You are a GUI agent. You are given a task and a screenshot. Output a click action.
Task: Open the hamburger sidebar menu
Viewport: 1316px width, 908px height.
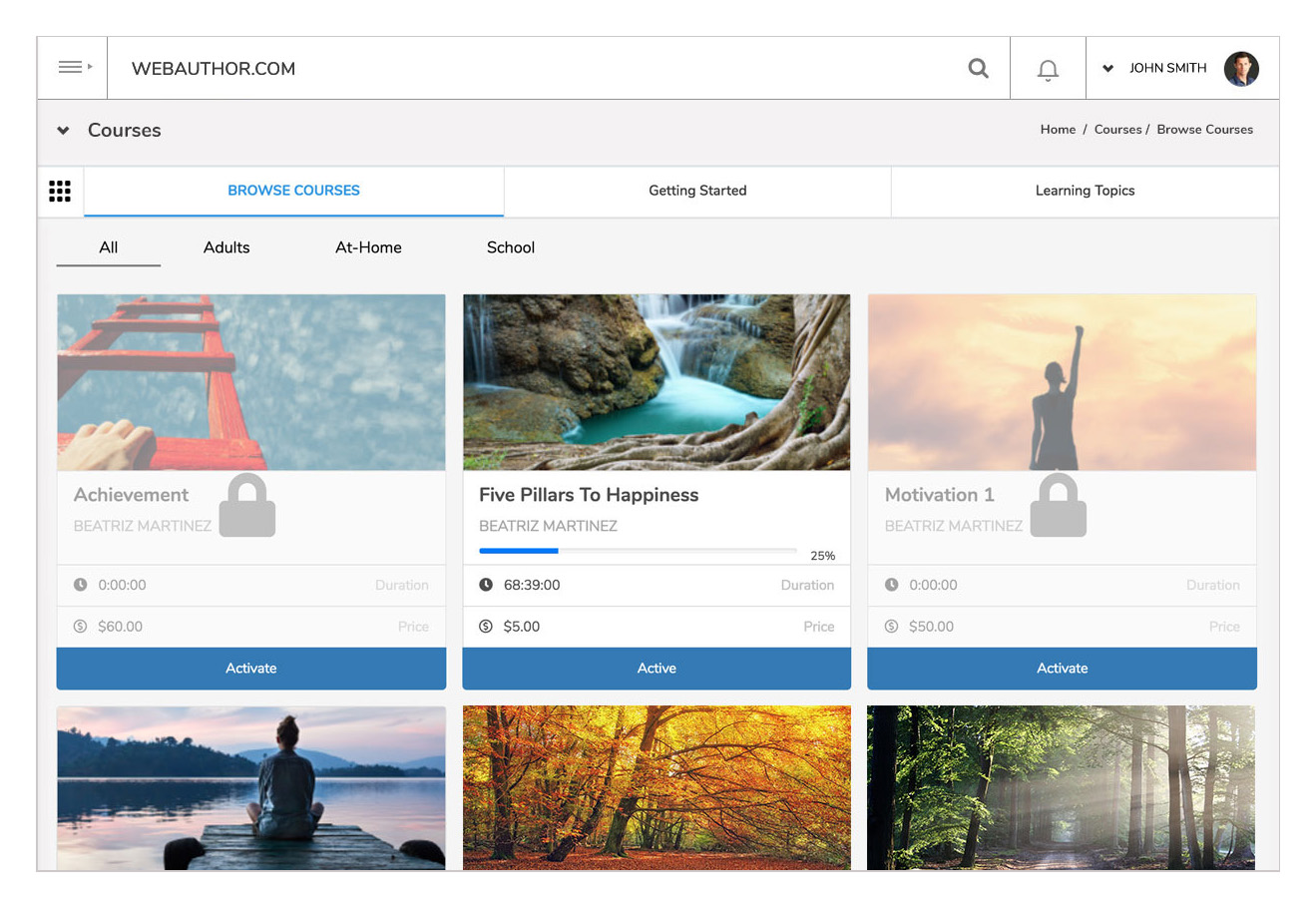72,68
